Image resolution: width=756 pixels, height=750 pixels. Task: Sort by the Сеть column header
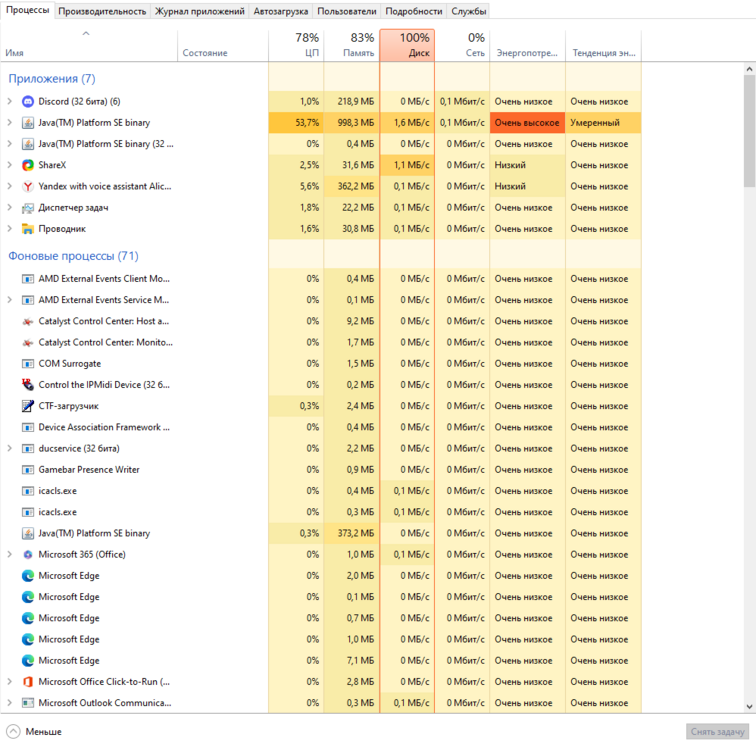coord(462,45)
